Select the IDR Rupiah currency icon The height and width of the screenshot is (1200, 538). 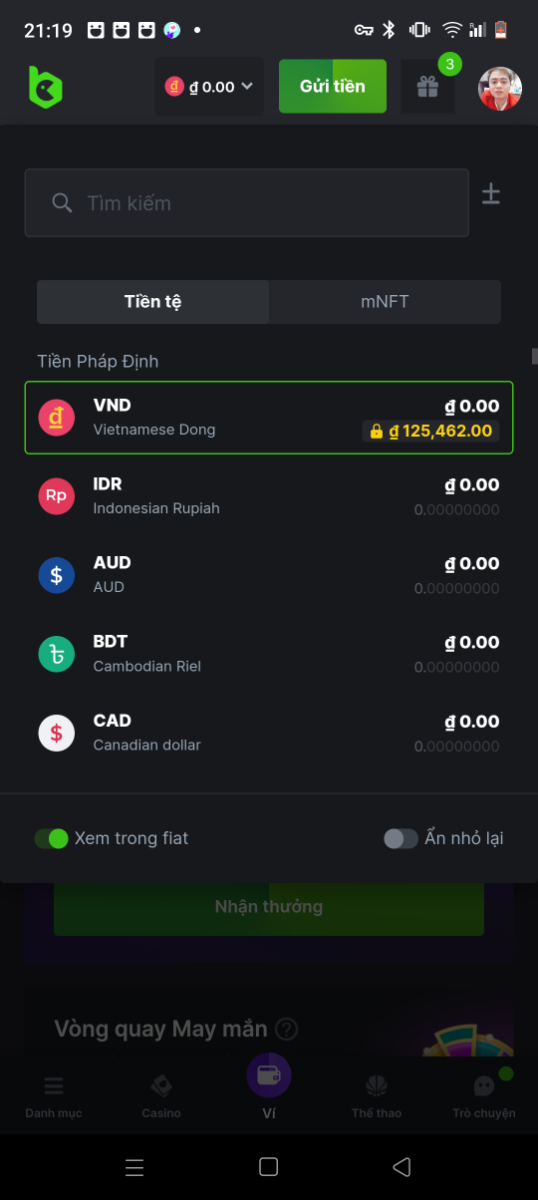pos(56,496)
